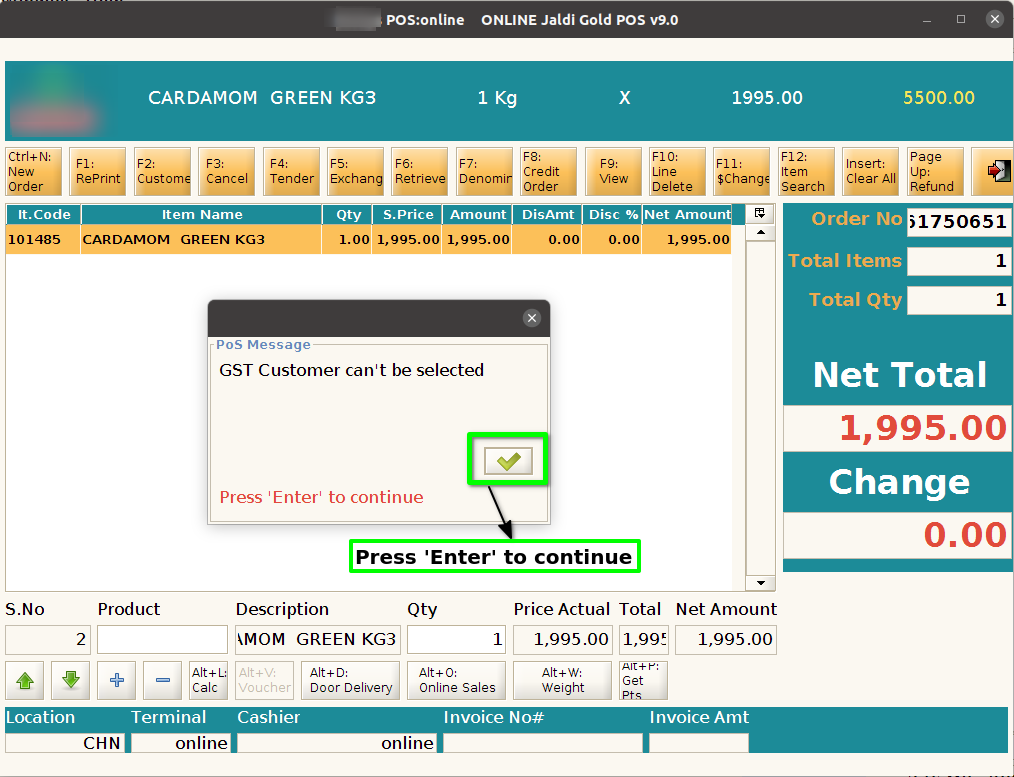Click Alt+W Weight button
The height and width of the screenshot is (777, 1014).
tap(563, 680)
